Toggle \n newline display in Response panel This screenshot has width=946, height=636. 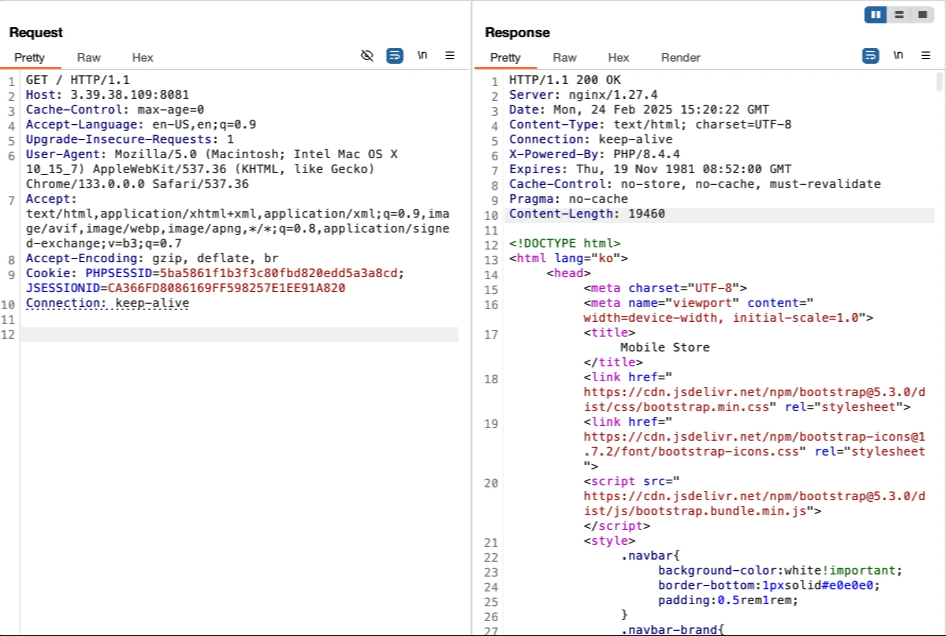(x=898, y=56)
